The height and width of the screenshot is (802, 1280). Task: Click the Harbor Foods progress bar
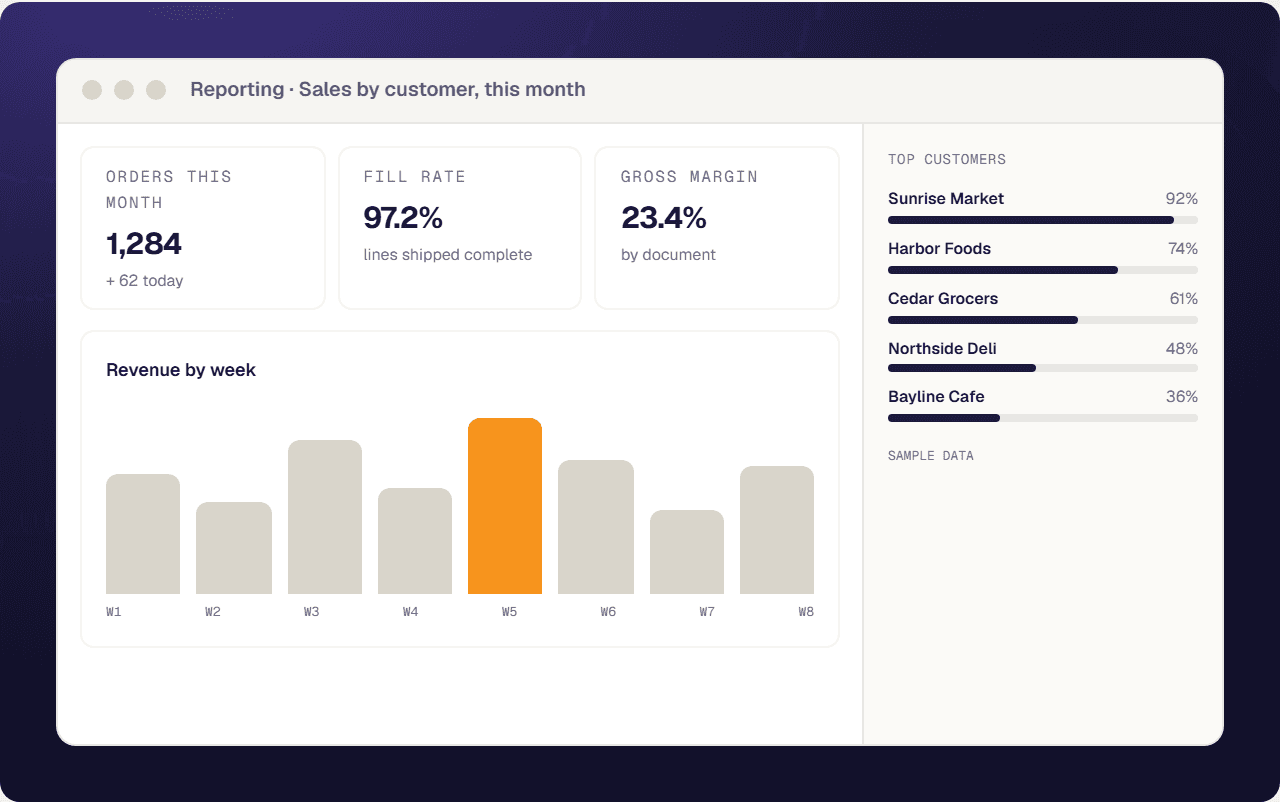pos(1043,270)
